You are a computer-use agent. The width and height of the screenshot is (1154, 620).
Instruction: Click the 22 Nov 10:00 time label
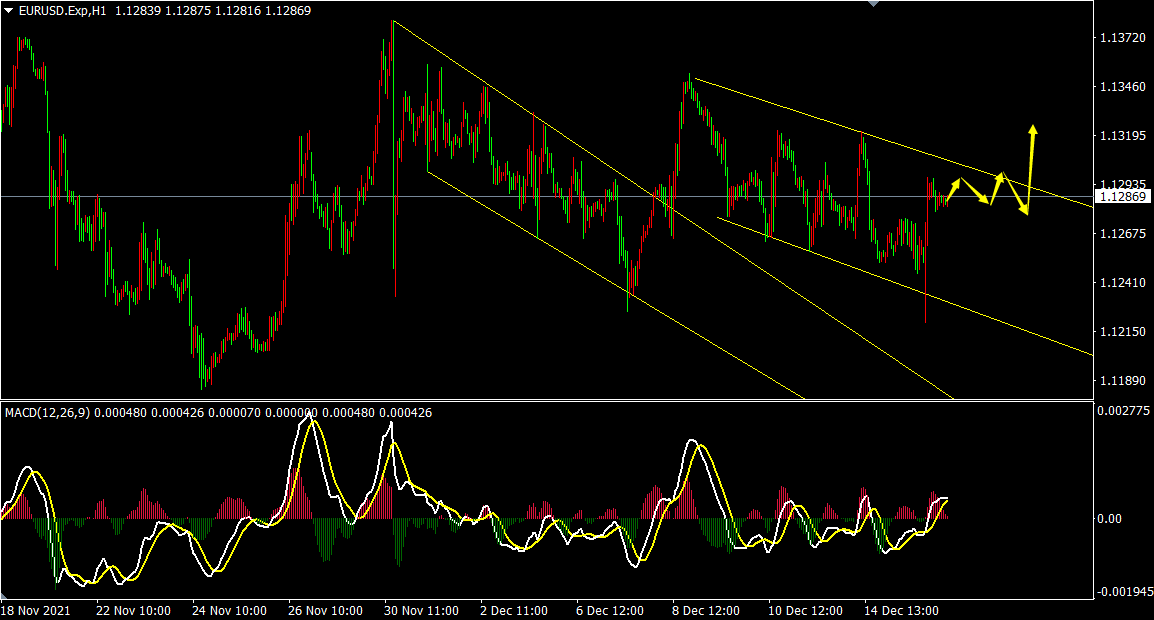point(133,610)
